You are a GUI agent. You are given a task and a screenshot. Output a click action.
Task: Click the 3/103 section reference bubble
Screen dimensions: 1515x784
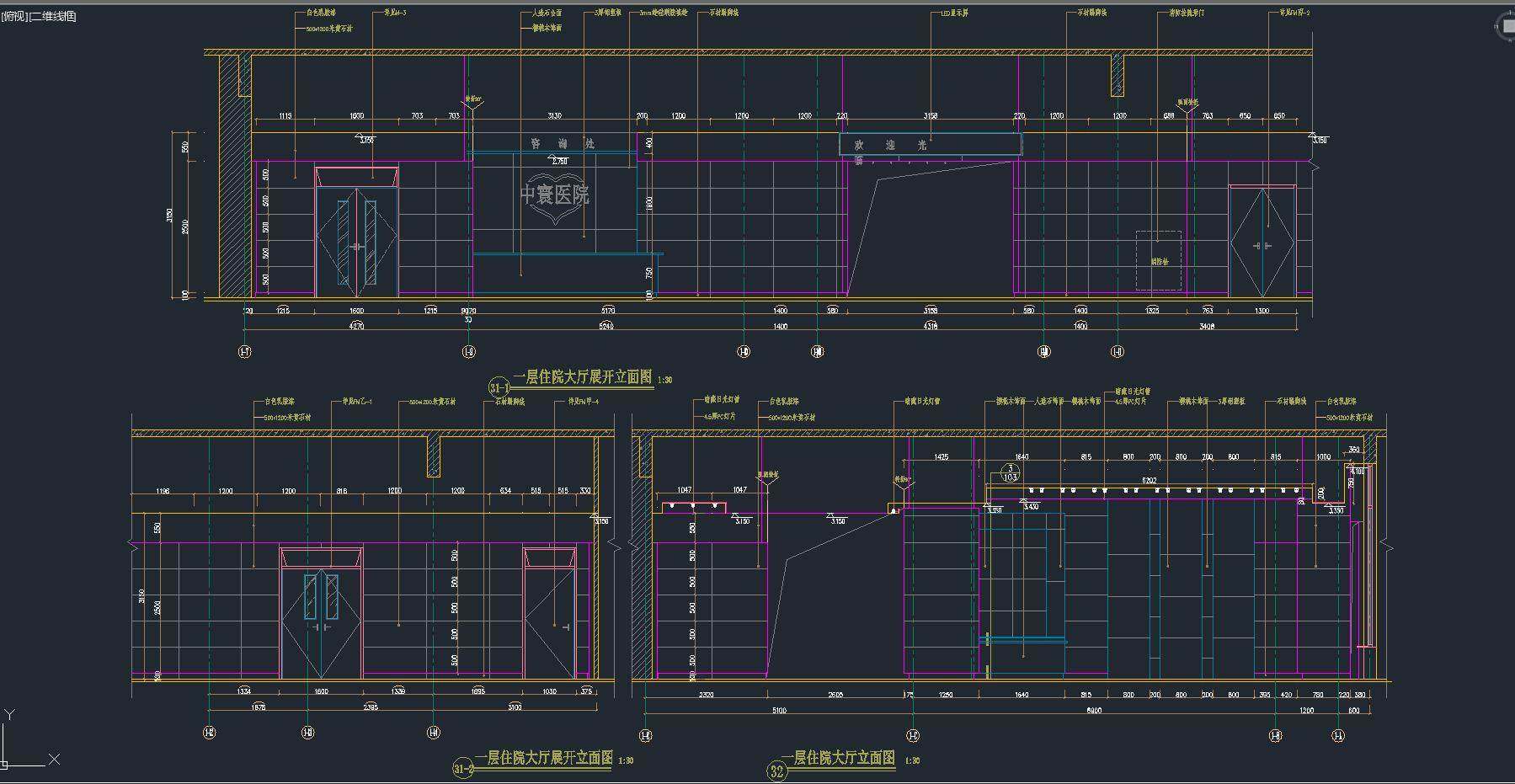1010,472
